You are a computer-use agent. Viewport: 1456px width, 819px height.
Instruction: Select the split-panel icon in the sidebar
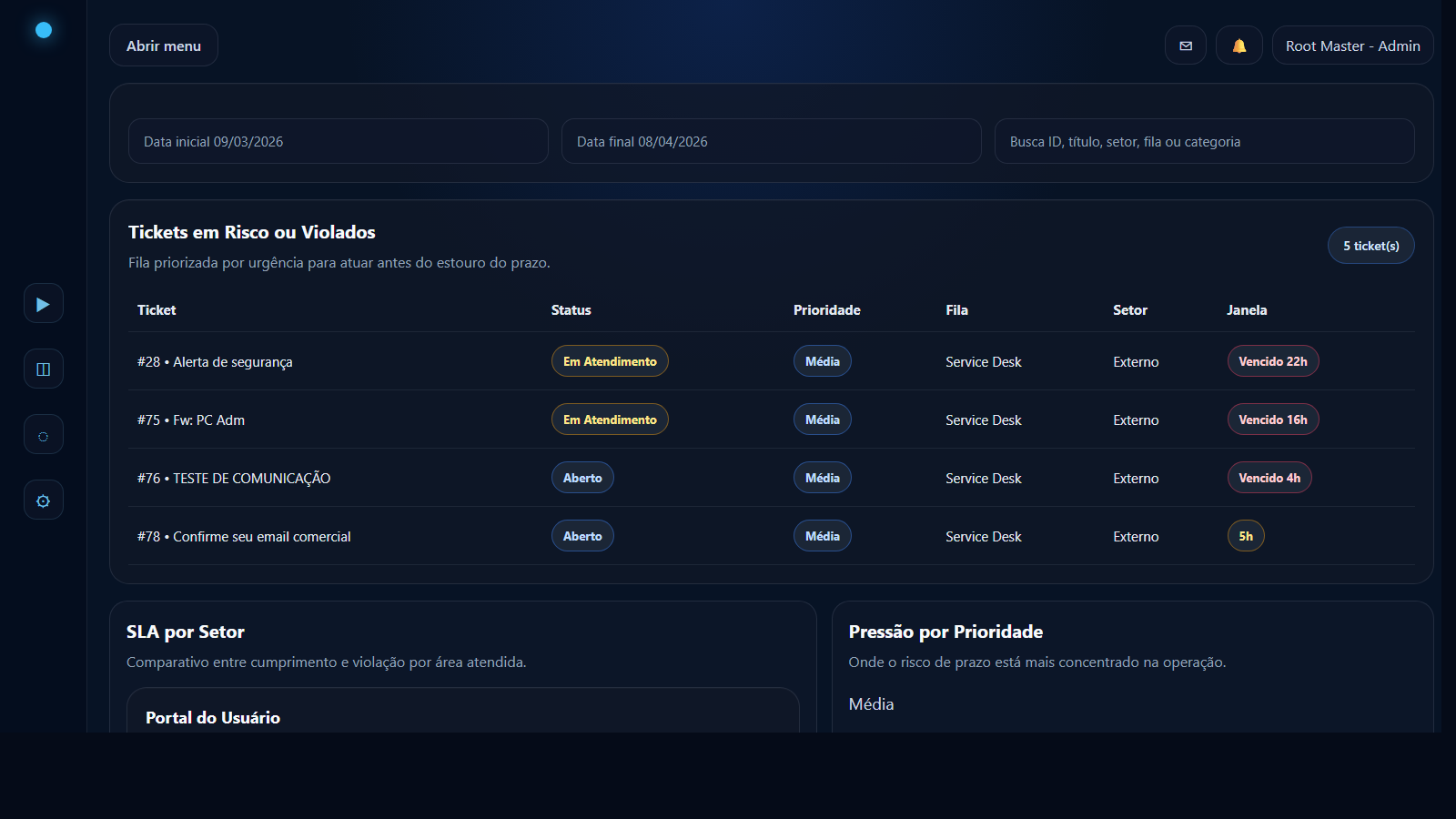43,369
